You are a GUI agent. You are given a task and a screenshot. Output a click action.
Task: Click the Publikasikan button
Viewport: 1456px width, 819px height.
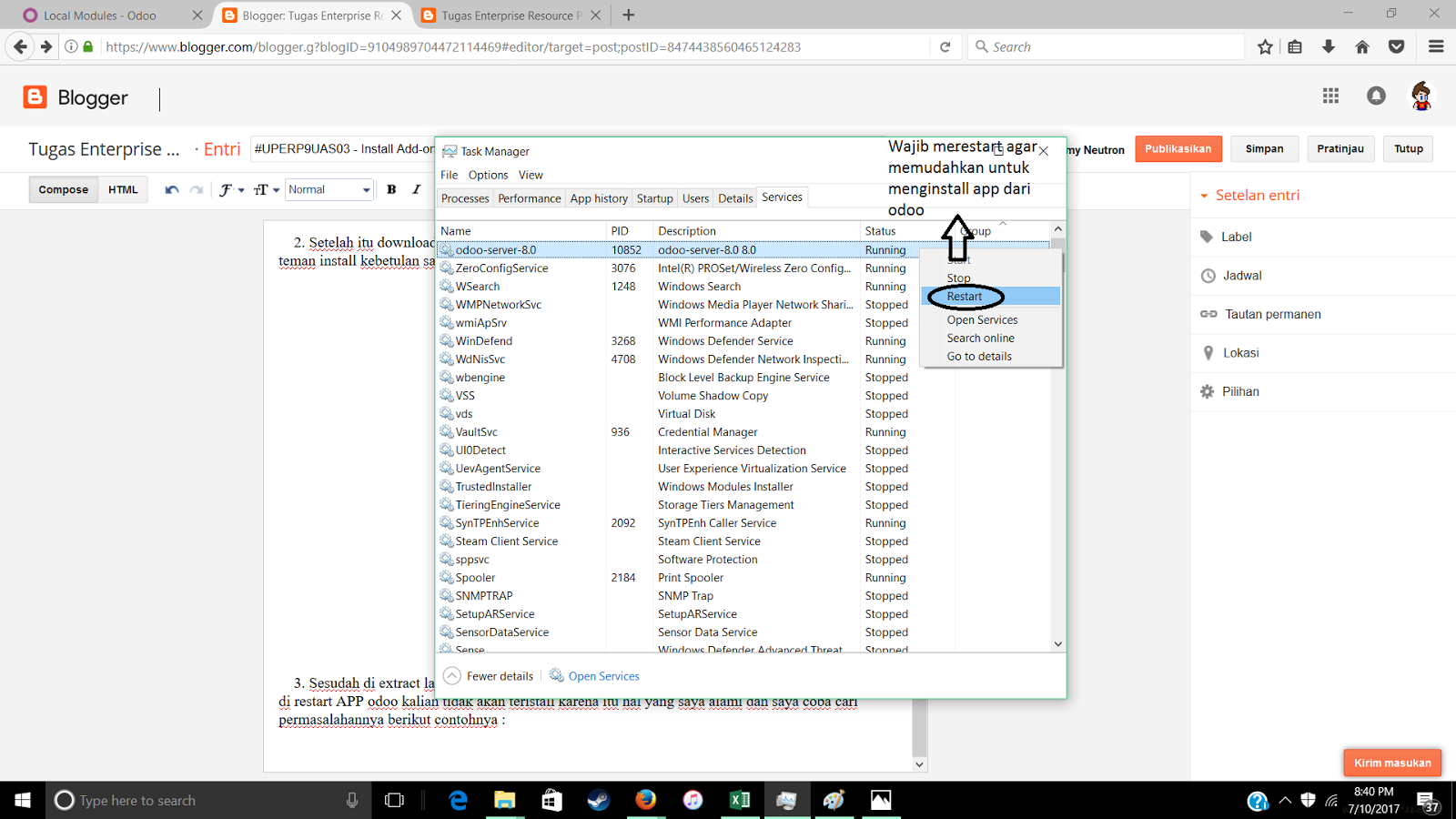(1178, 148)
